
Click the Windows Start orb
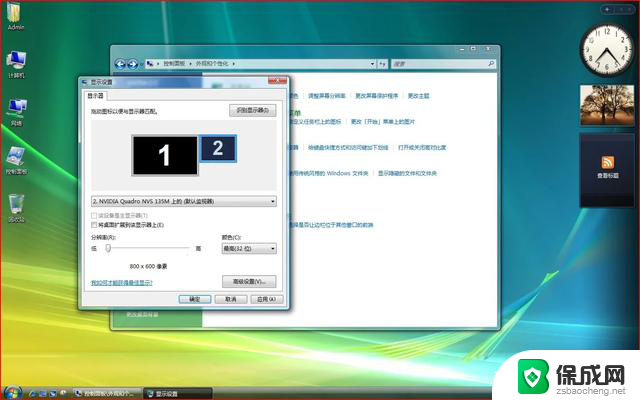tap(12, 393)
